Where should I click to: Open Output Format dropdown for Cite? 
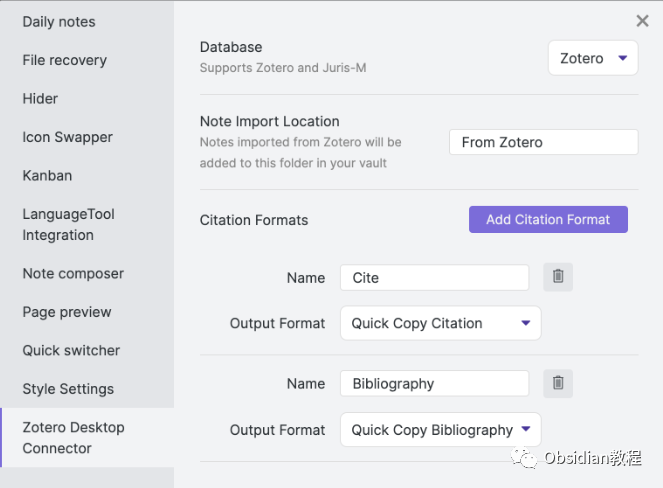[x=441, y=324]
